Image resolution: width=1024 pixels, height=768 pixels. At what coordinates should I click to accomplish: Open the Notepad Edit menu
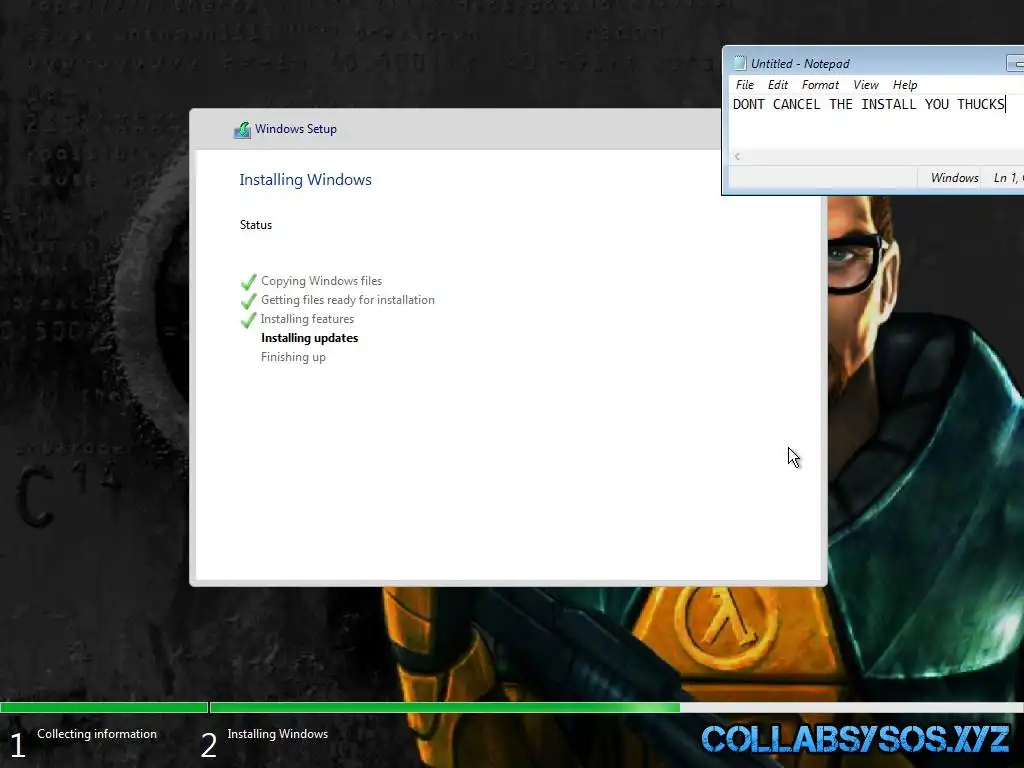[778, 85]
